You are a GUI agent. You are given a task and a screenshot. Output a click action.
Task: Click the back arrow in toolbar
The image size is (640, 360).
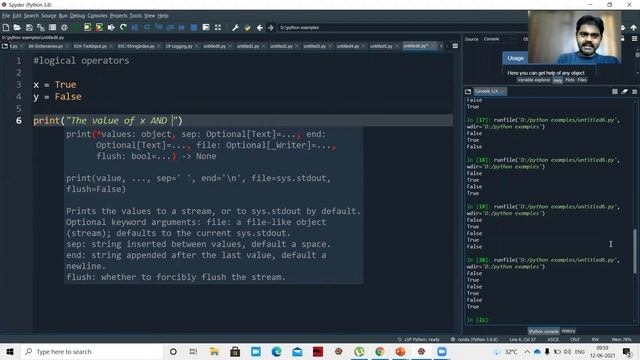[260, 27]
